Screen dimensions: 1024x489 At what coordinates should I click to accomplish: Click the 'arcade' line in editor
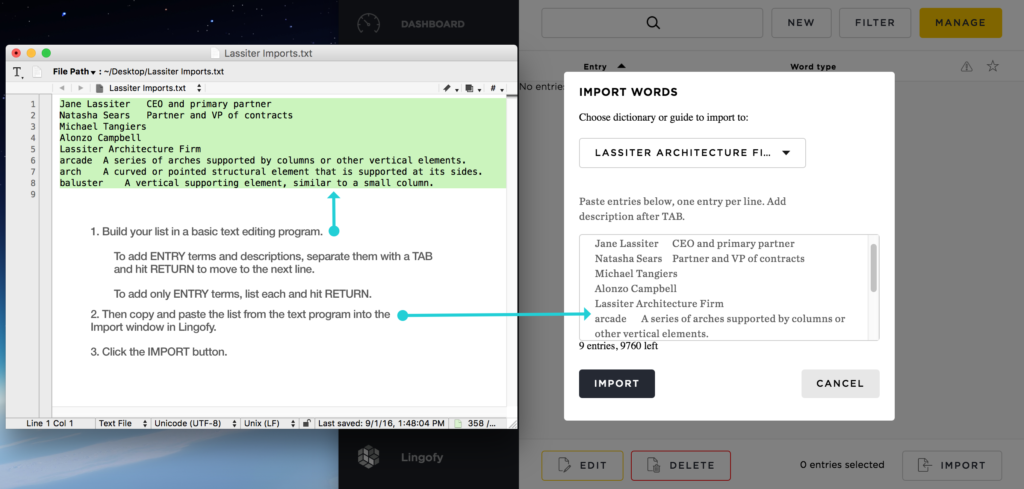point(262,161)
